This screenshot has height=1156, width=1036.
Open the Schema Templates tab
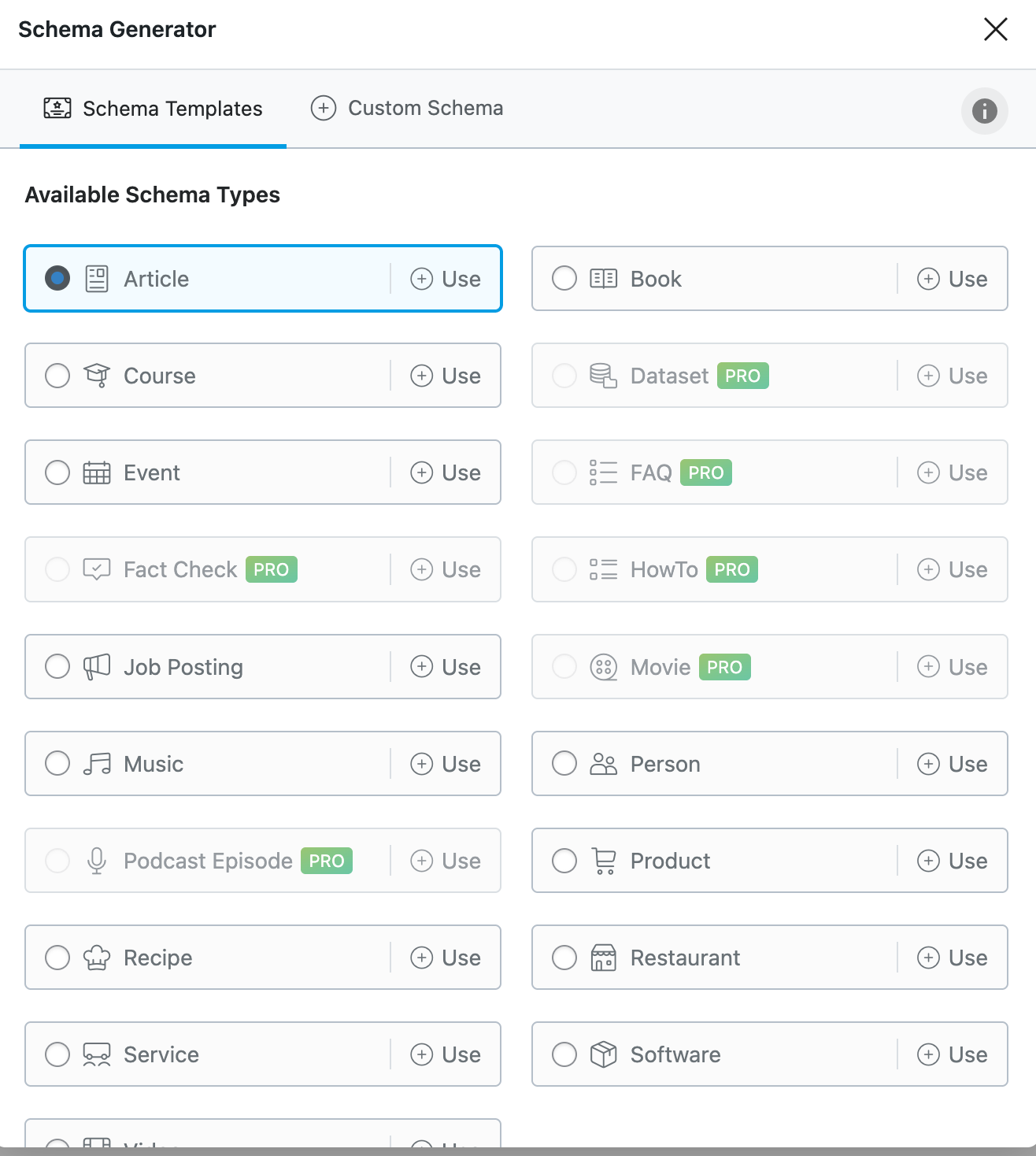coord(153,109)
